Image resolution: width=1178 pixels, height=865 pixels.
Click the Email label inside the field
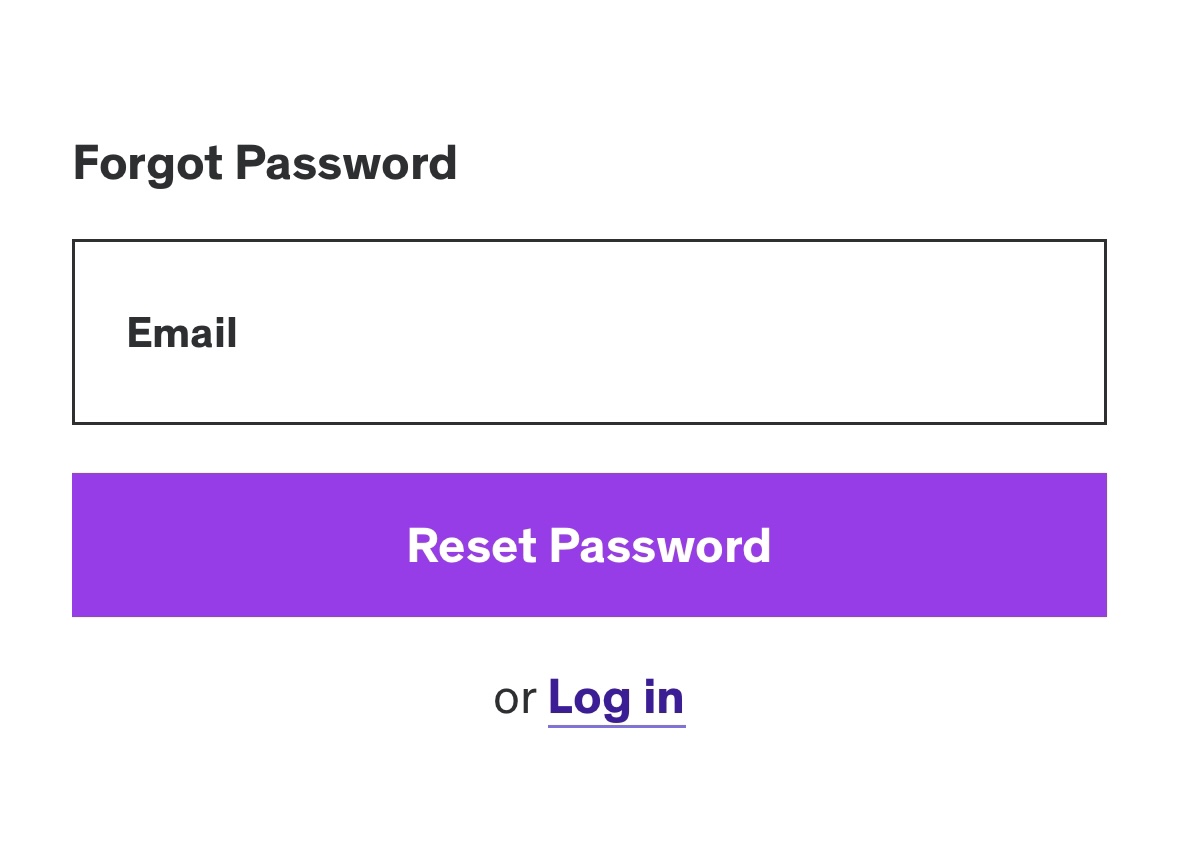(x=182, y=332)
